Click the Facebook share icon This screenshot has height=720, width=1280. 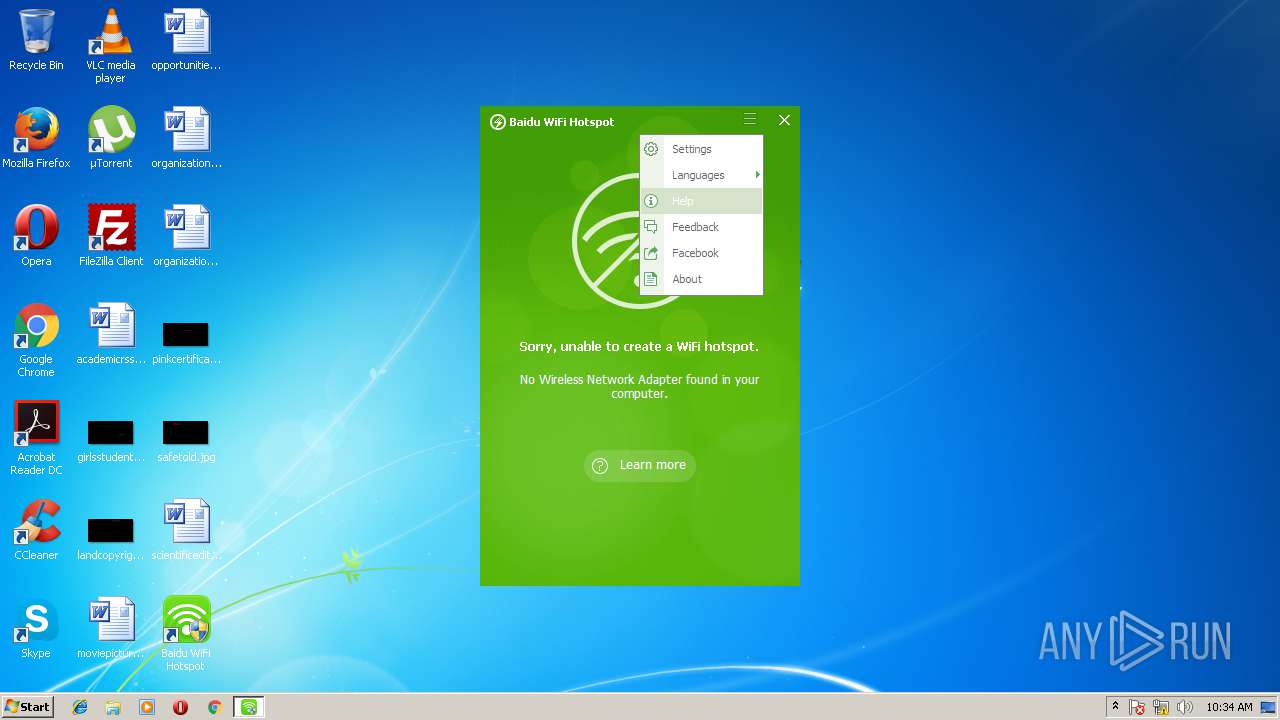point(651,253)
